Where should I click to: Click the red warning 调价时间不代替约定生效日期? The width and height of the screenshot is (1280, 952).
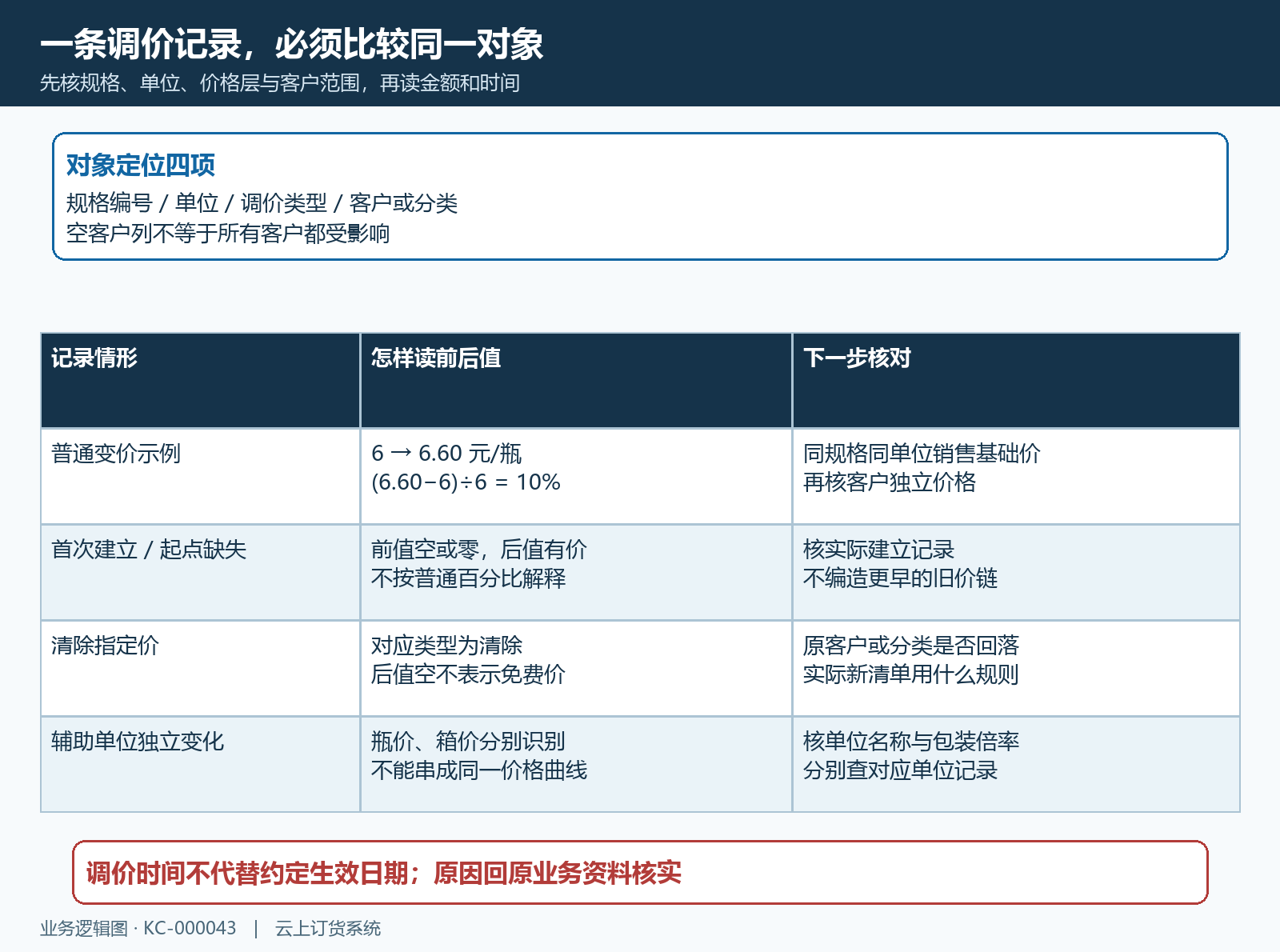(248, 873)
